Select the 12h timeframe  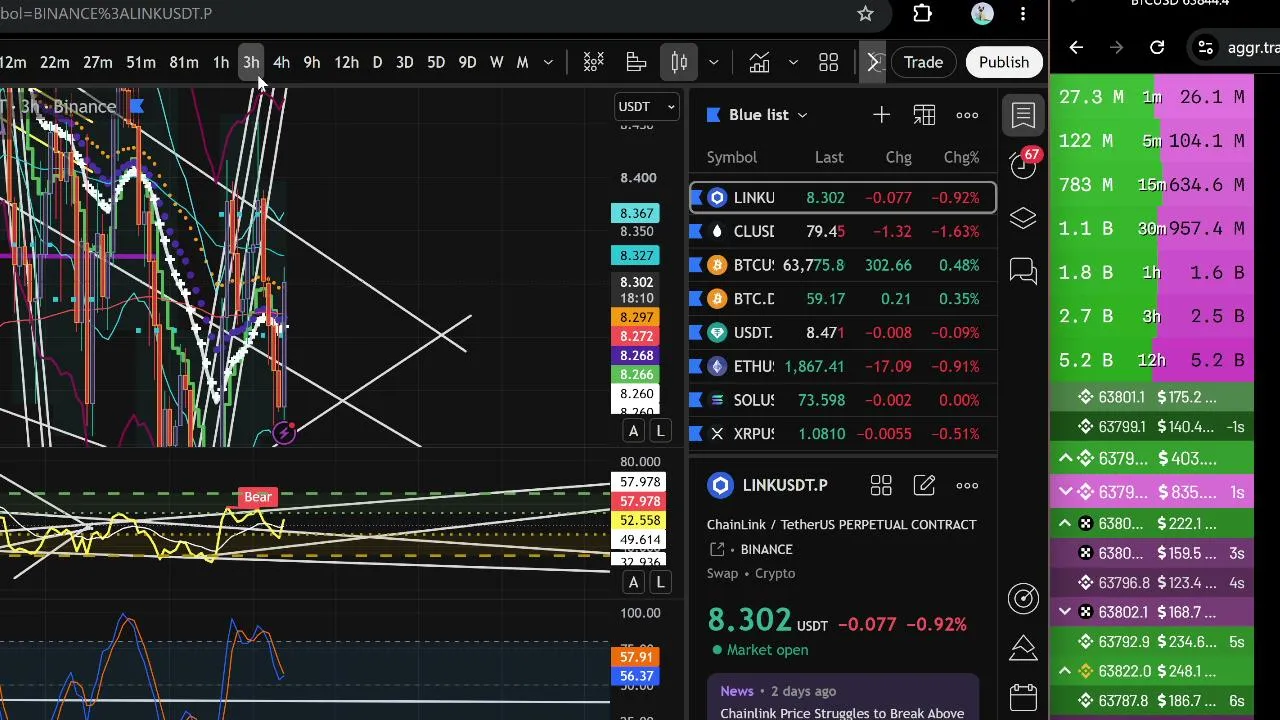pos(346,63)
